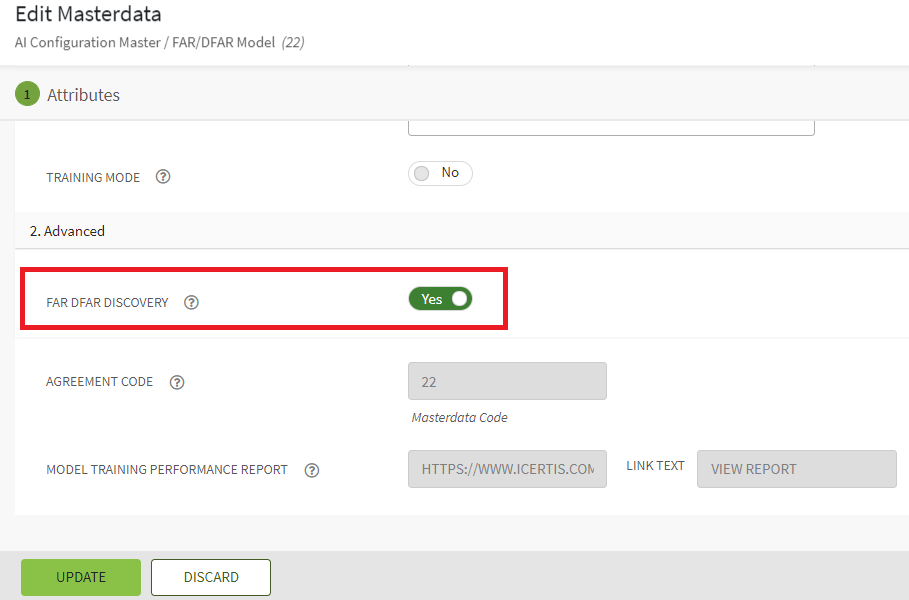Click the help icon beside FAR DFAR Discovery
The height and width of the screenshot is (600, 909).
[x=192, y=302]
